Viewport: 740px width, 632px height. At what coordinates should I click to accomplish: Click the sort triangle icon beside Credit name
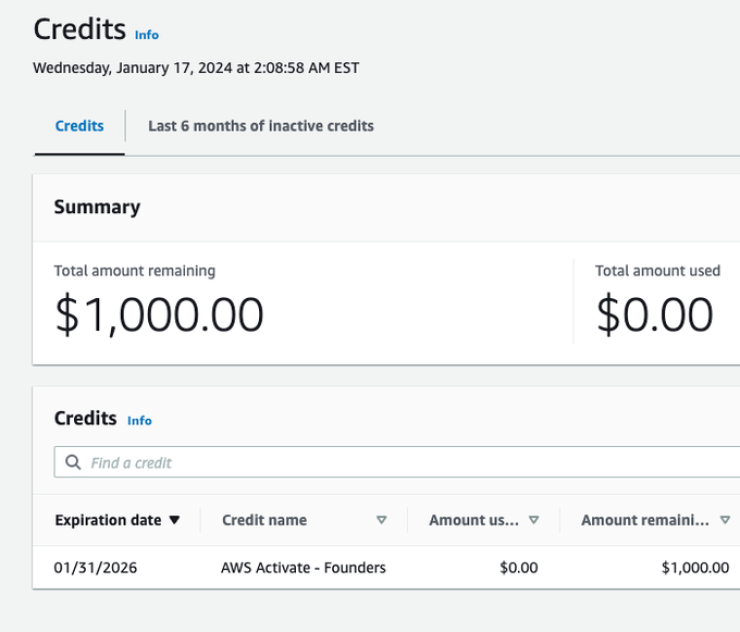pyautogui.click(x=381, y=520)
